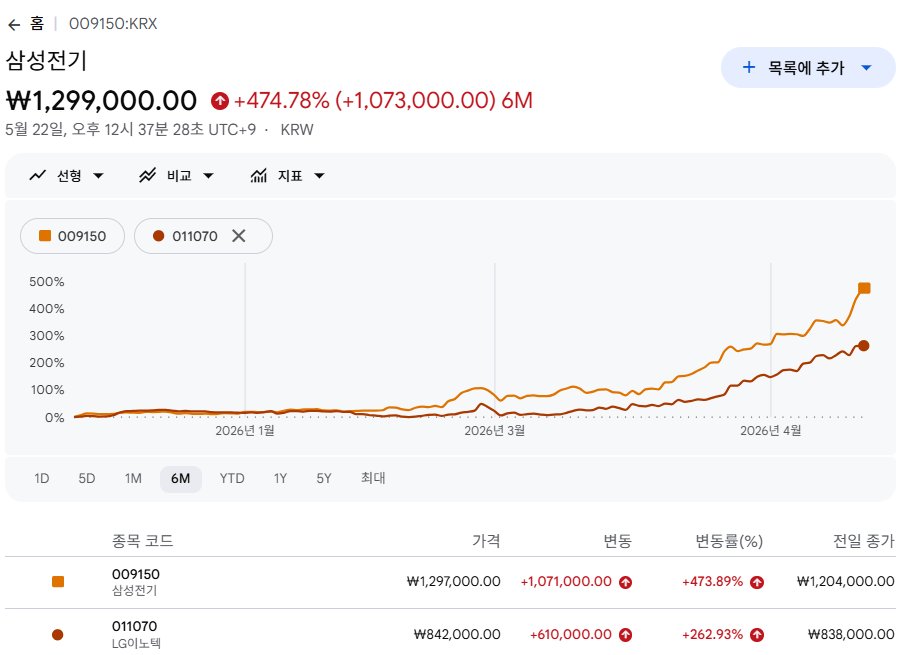The width and height of the screenshot is (903, 655).
Task: Click the compare icon beside 비교
Action: pos(147,175)
